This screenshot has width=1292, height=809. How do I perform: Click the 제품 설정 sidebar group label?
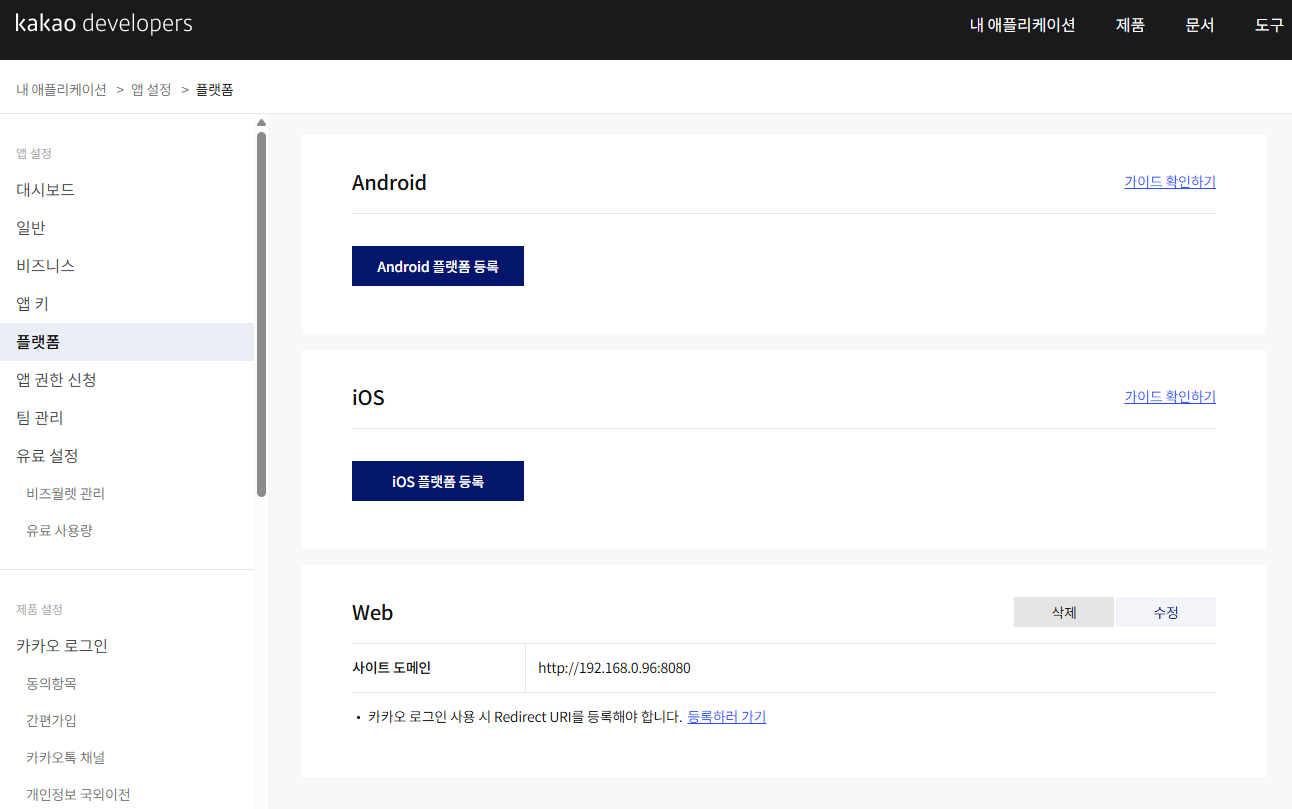coord(39,610)
